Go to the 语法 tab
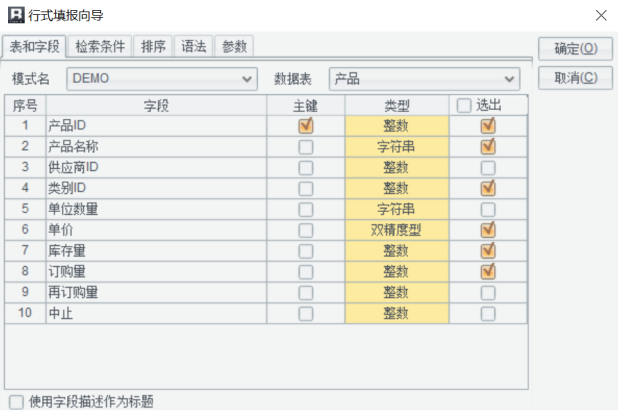 tap(194, 47)
